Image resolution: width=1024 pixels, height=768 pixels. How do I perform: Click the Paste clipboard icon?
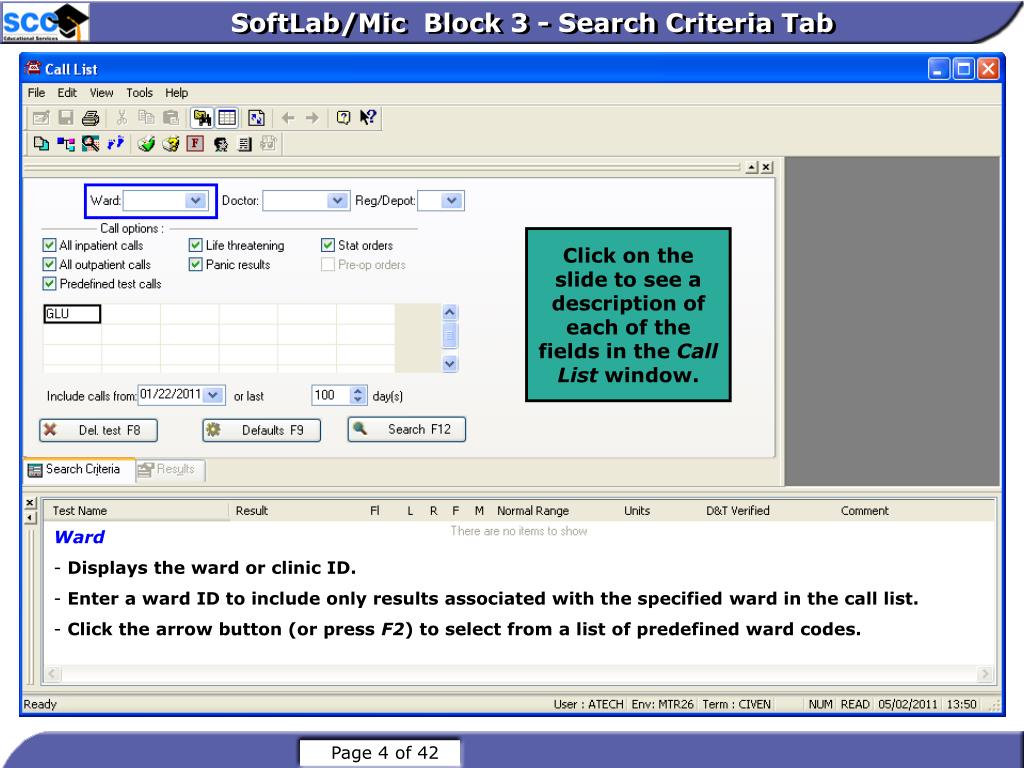(170, 118)
